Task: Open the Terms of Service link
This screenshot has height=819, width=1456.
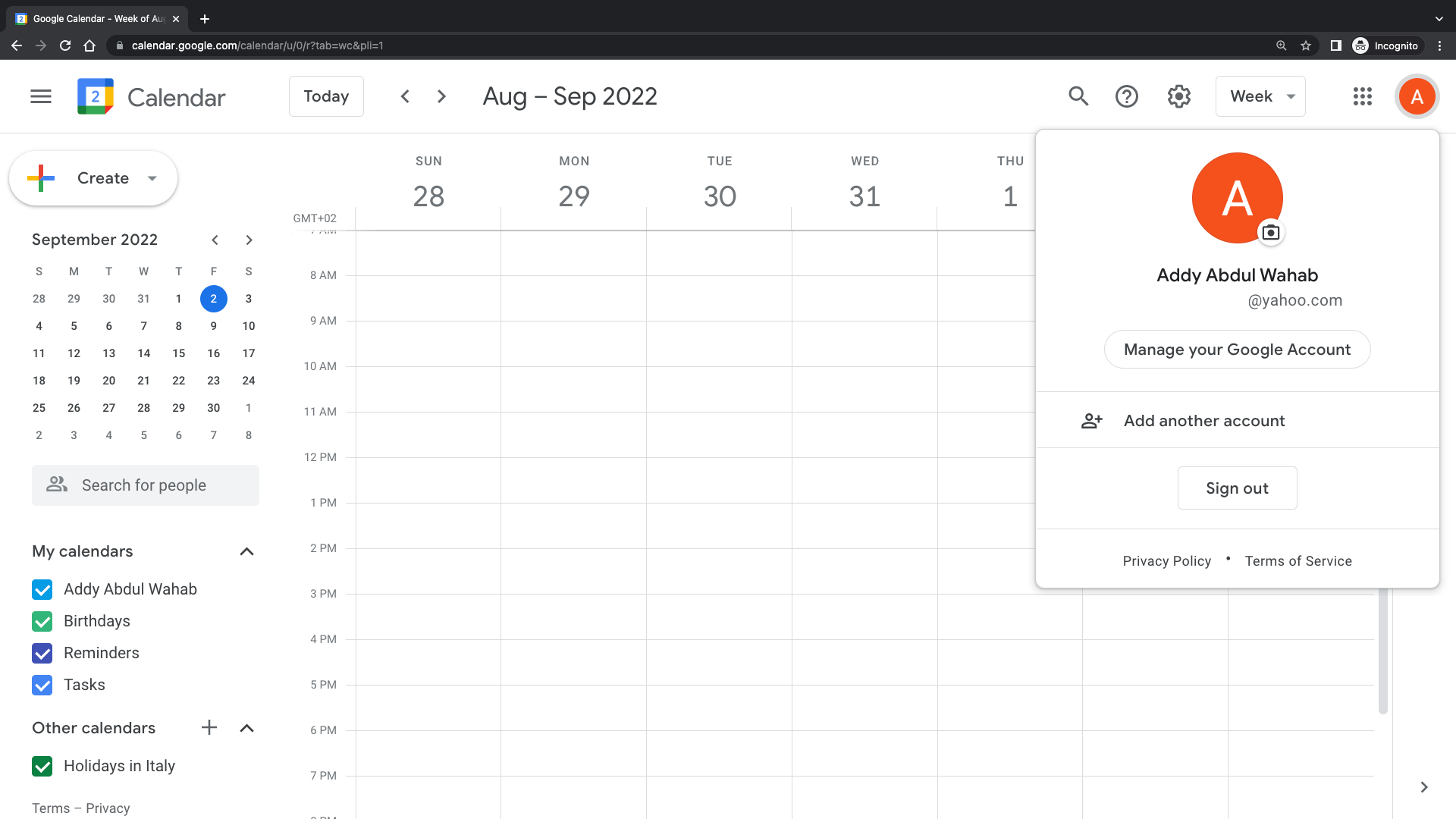Action: pos(1298,561)
